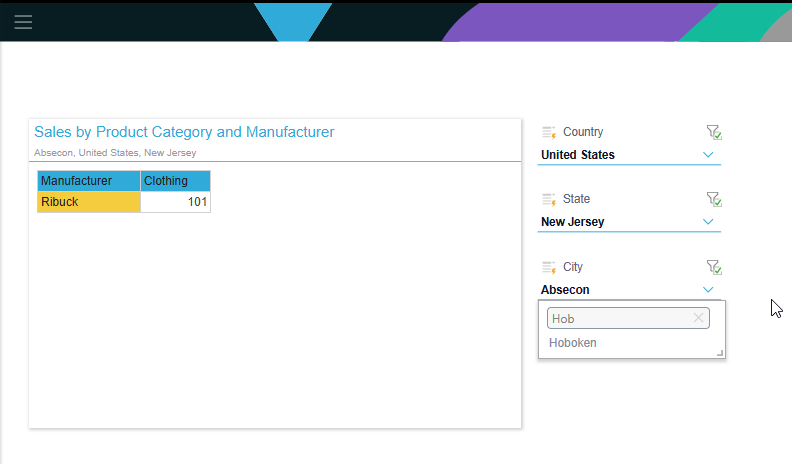The height and width of the screenshot is (464, 792).
Task: Click the yellow Ribuck row cell
Action: [x=89, y=202]
